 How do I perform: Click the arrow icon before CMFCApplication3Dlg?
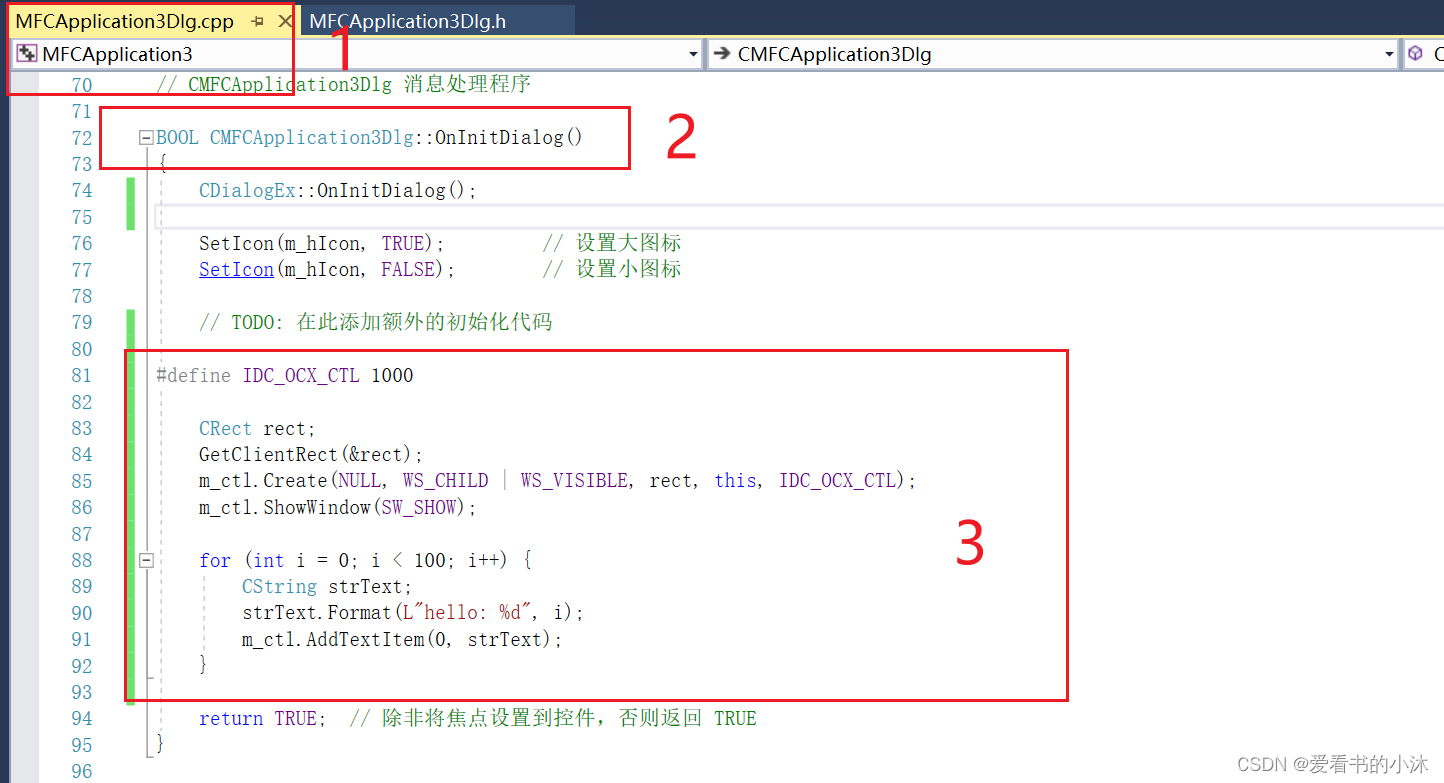(722, 54)
